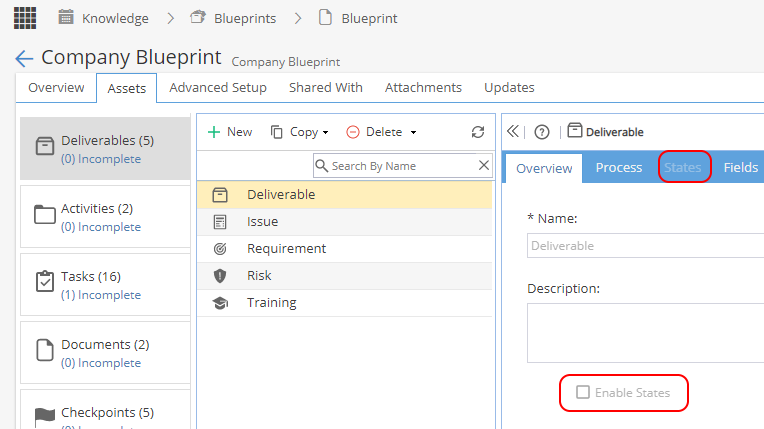Open the Delete dropdown arrow
This screenshot has height=429, width=764.
pos(413,133)
